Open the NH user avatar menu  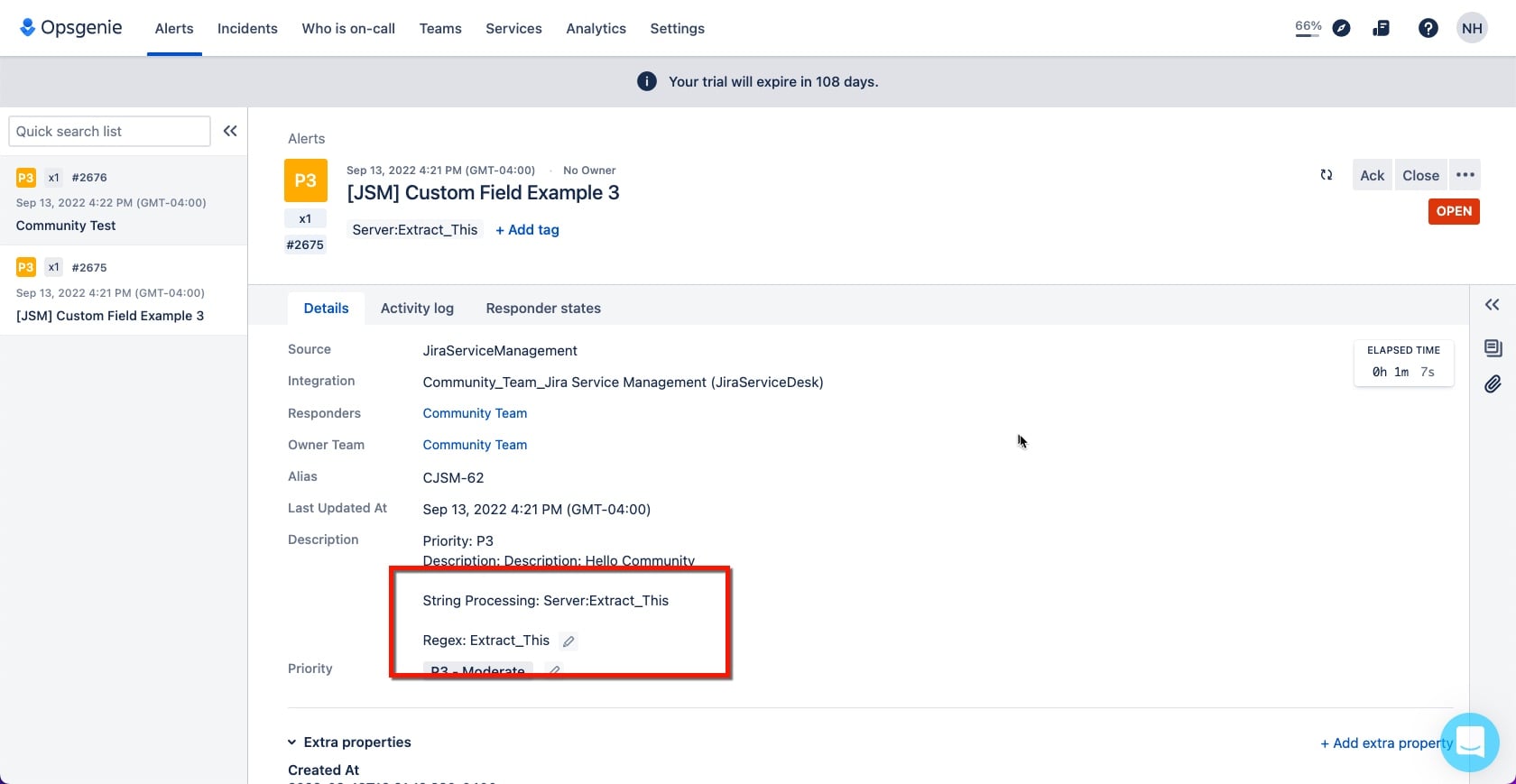coord(1472,28)
